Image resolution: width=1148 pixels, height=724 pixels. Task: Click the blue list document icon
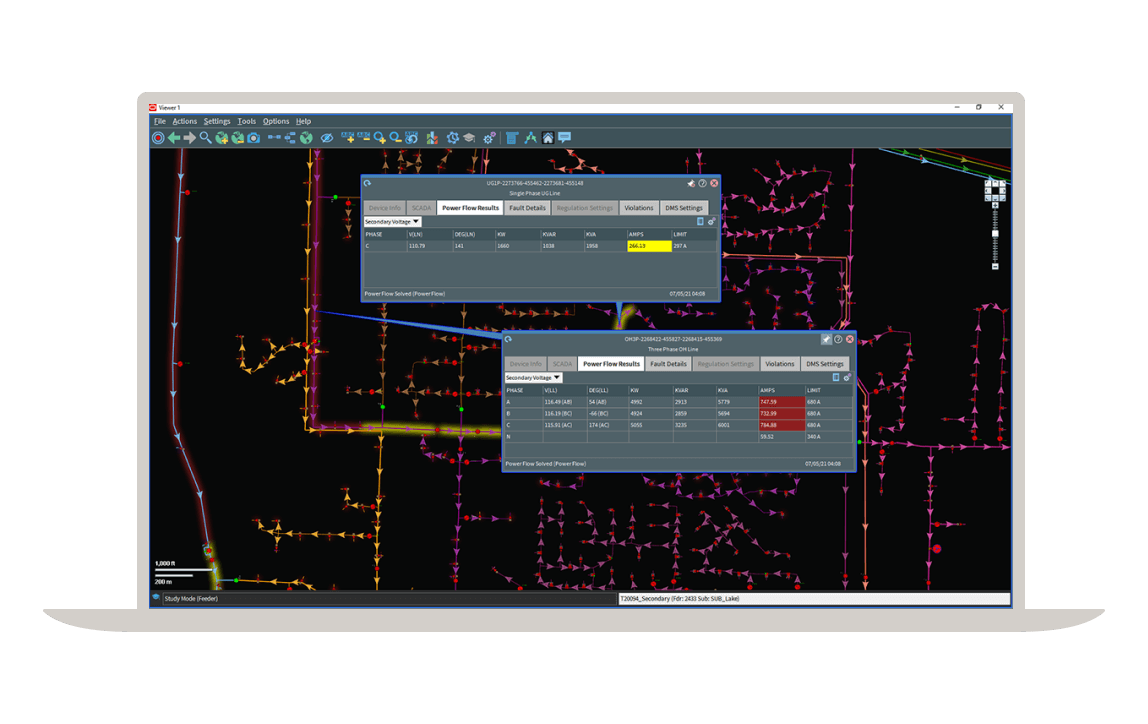point(512,138)
